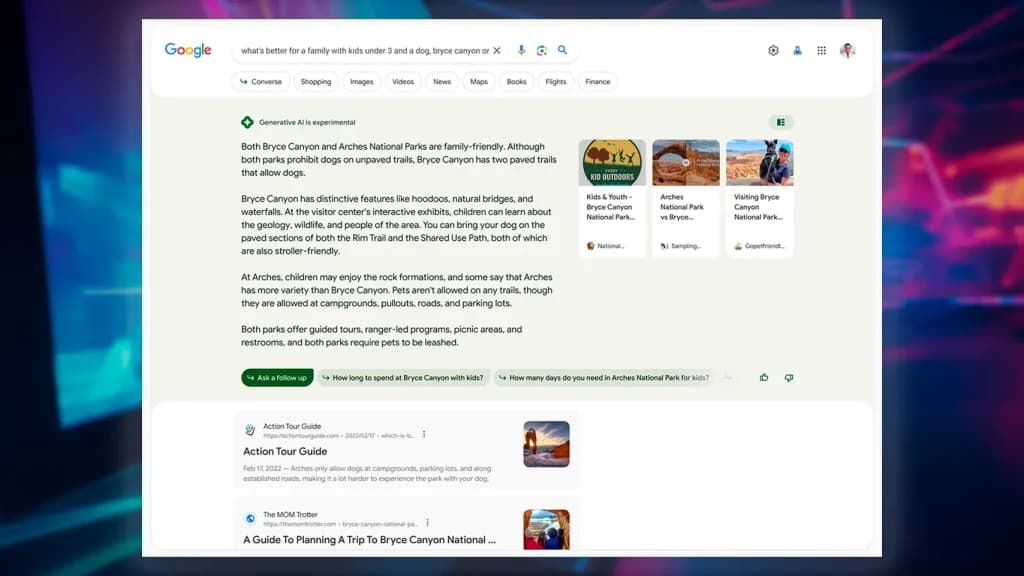1024x576 pixels.
Task: Click the green sources view icon above the cards
Action: tap(780, 121)
